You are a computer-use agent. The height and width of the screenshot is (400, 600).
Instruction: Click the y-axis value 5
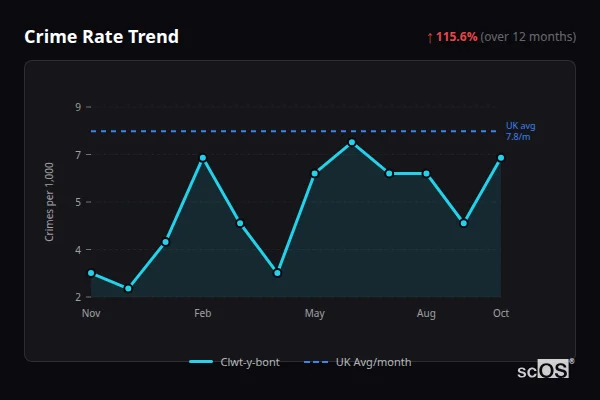pos(78,202)
